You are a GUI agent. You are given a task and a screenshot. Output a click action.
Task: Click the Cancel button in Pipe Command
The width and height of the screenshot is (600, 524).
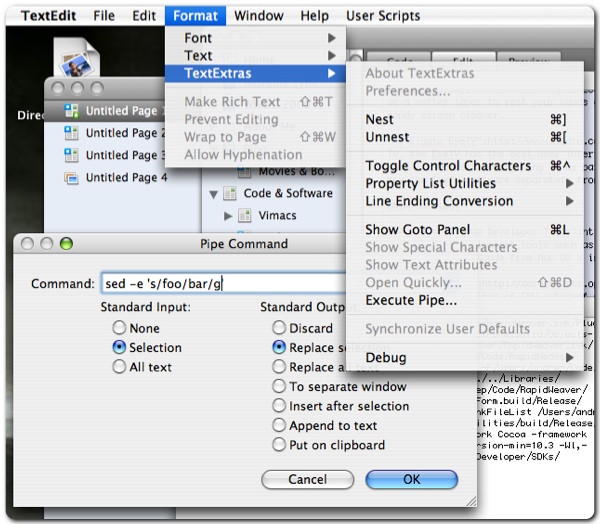308,479
